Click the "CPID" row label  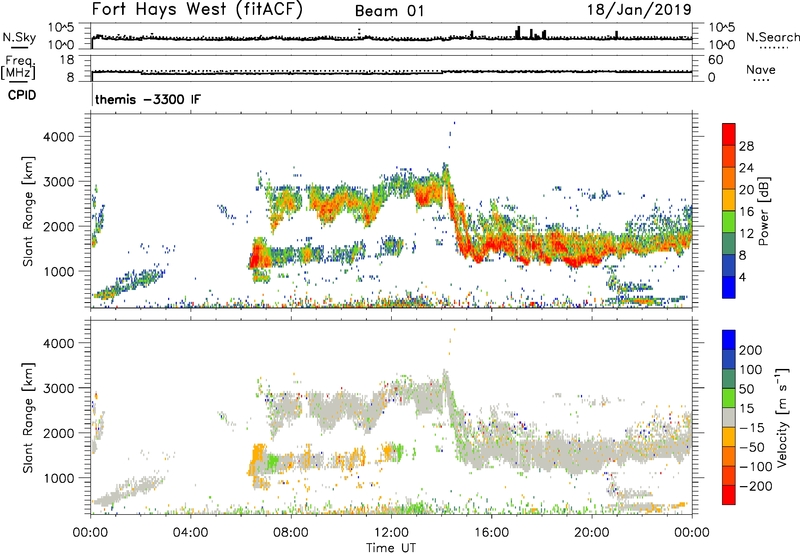(22, 95)
